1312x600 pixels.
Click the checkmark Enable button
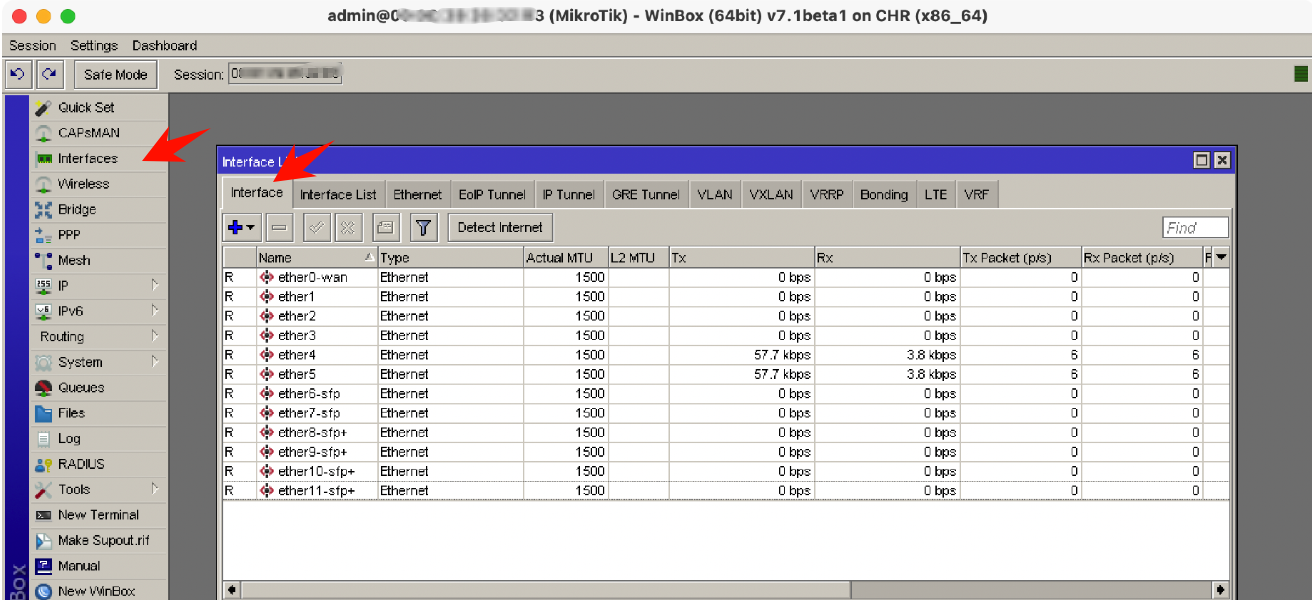coord(318,228)
